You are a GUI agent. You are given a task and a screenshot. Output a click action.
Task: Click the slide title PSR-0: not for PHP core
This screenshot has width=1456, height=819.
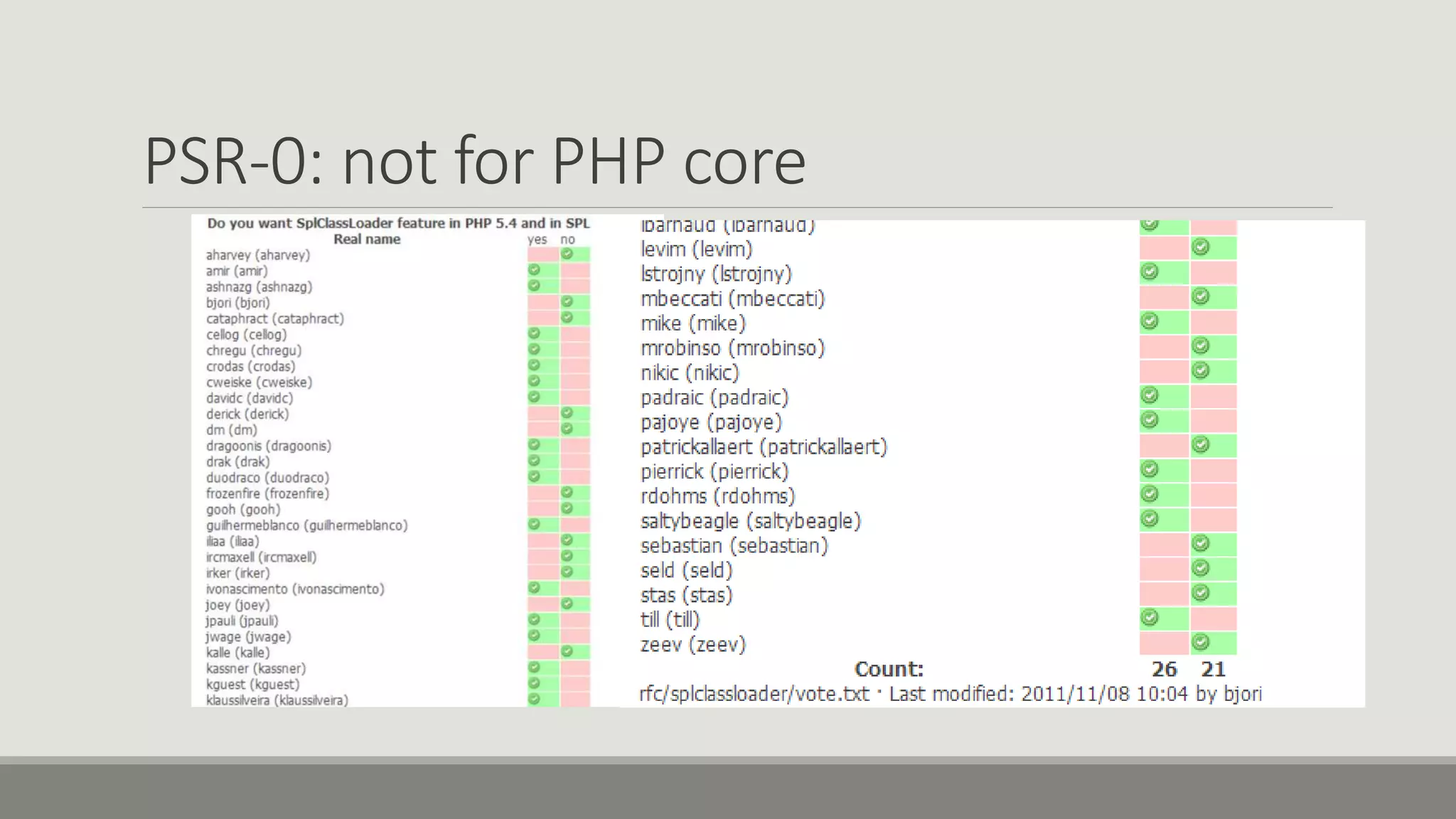[x=475, y=161]
